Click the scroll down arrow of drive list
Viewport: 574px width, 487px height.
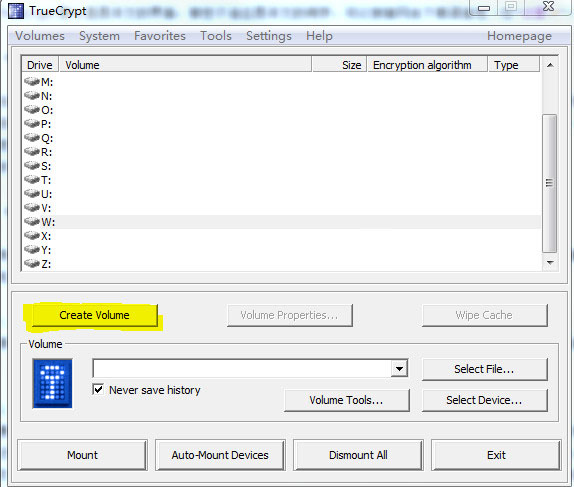click(549, 263)
